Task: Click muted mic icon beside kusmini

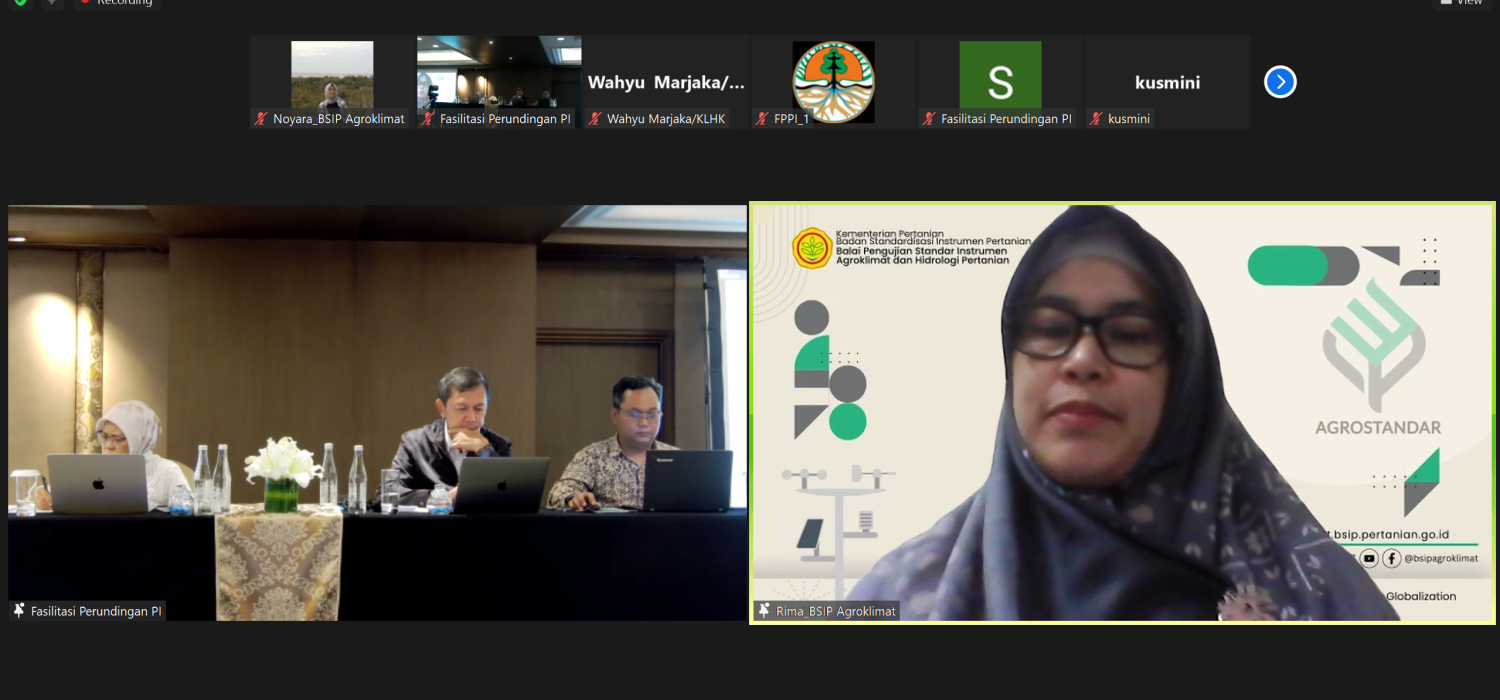Action: point(1096,119)
